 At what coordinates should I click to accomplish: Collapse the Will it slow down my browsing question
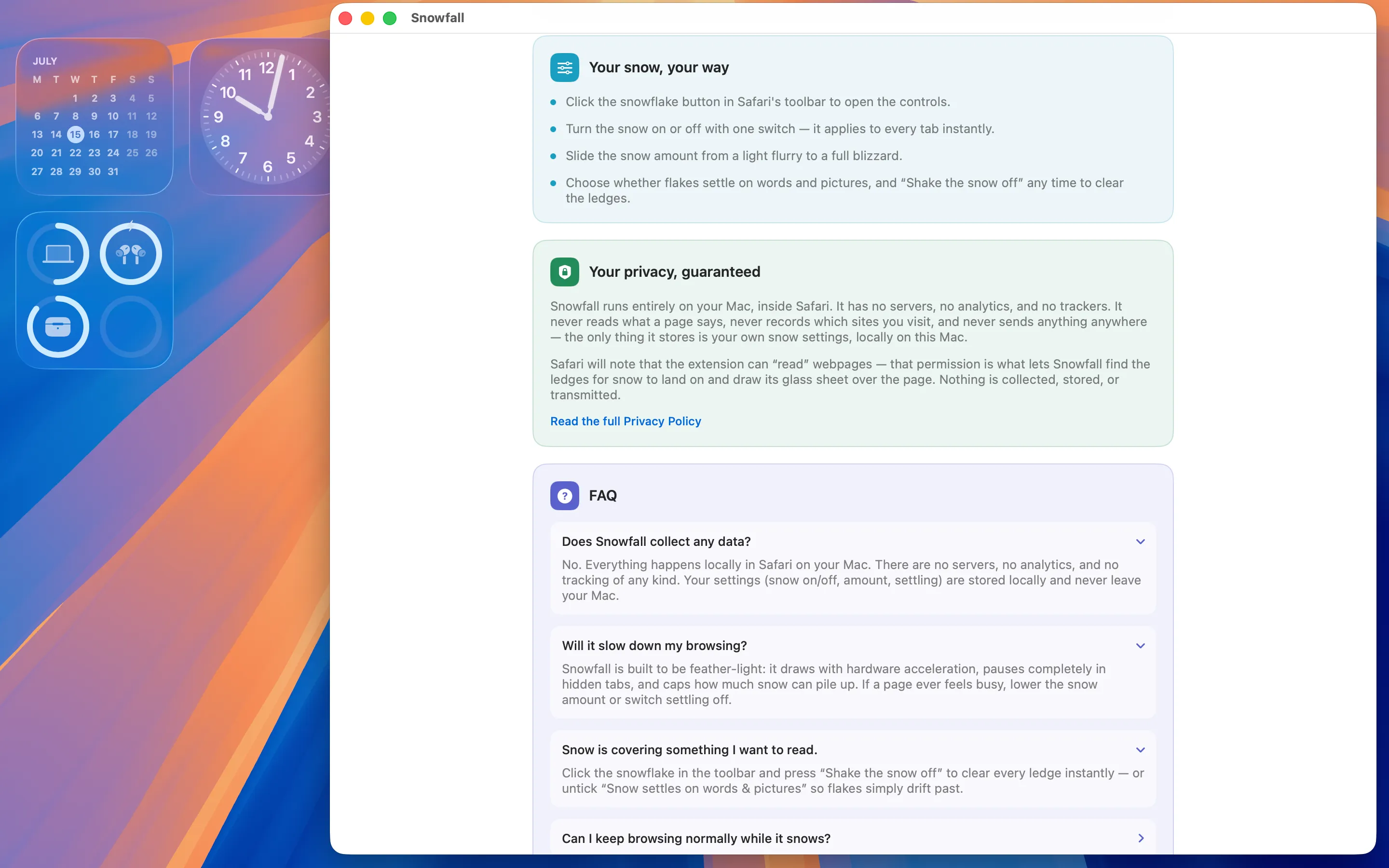[1141, 646]
